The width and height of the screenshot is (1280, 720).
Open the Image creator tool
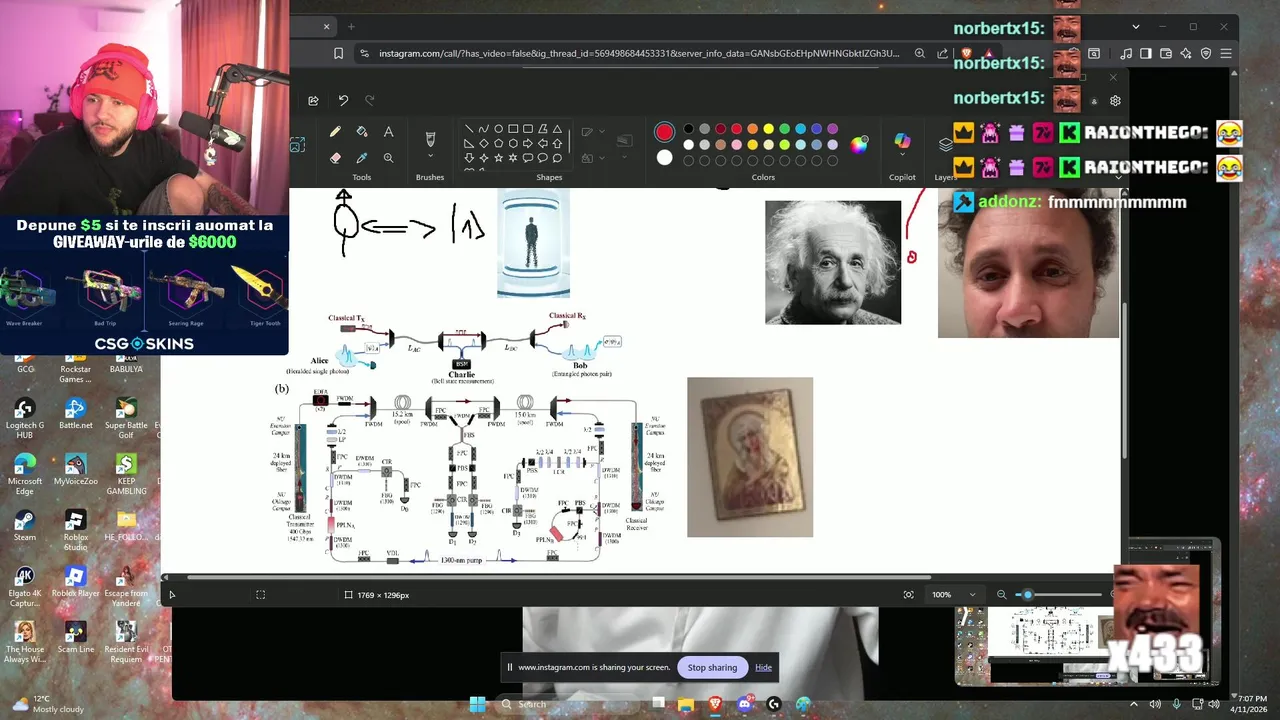[297, 145]
